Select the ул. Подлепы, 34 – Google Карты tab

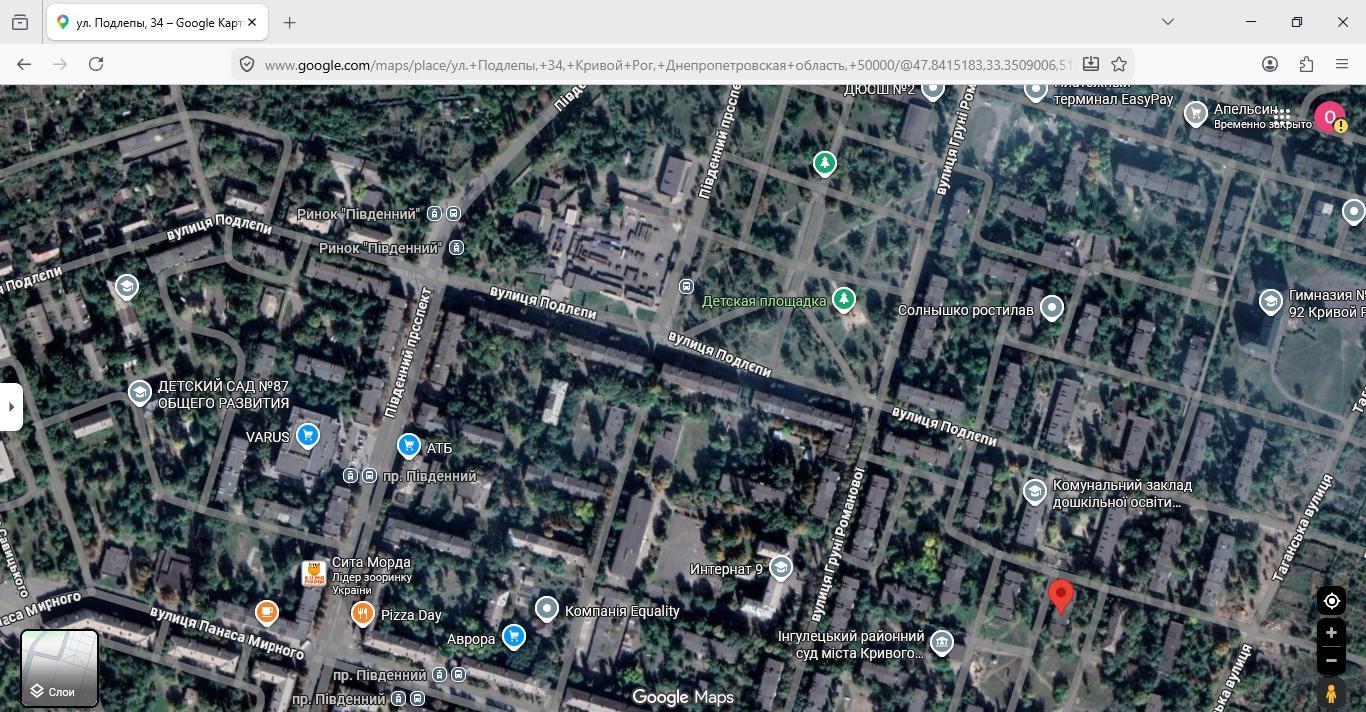(157, 22)
